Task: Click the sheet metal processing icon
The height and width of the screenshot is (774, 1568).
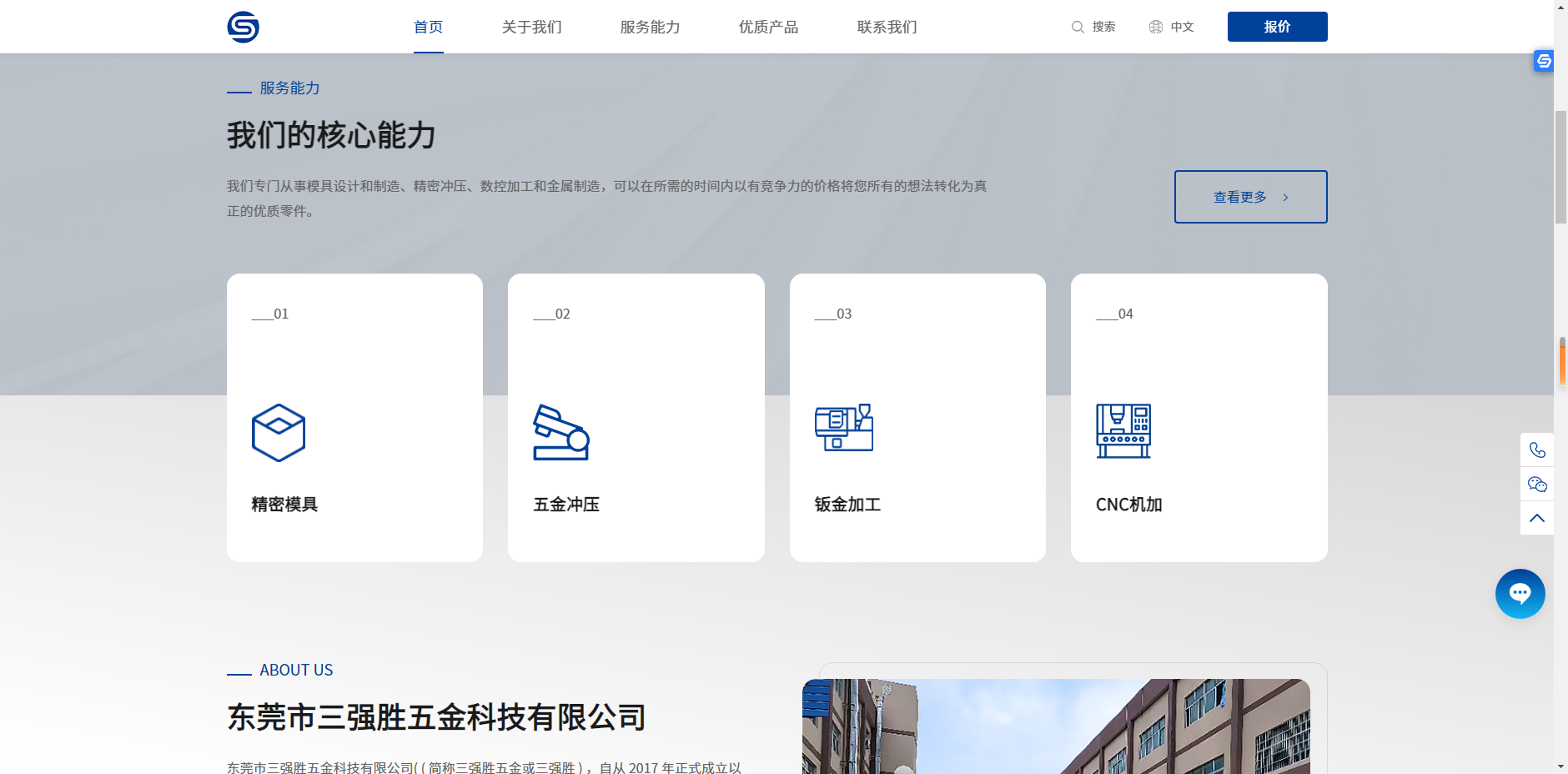Action: tap(843, 428)
